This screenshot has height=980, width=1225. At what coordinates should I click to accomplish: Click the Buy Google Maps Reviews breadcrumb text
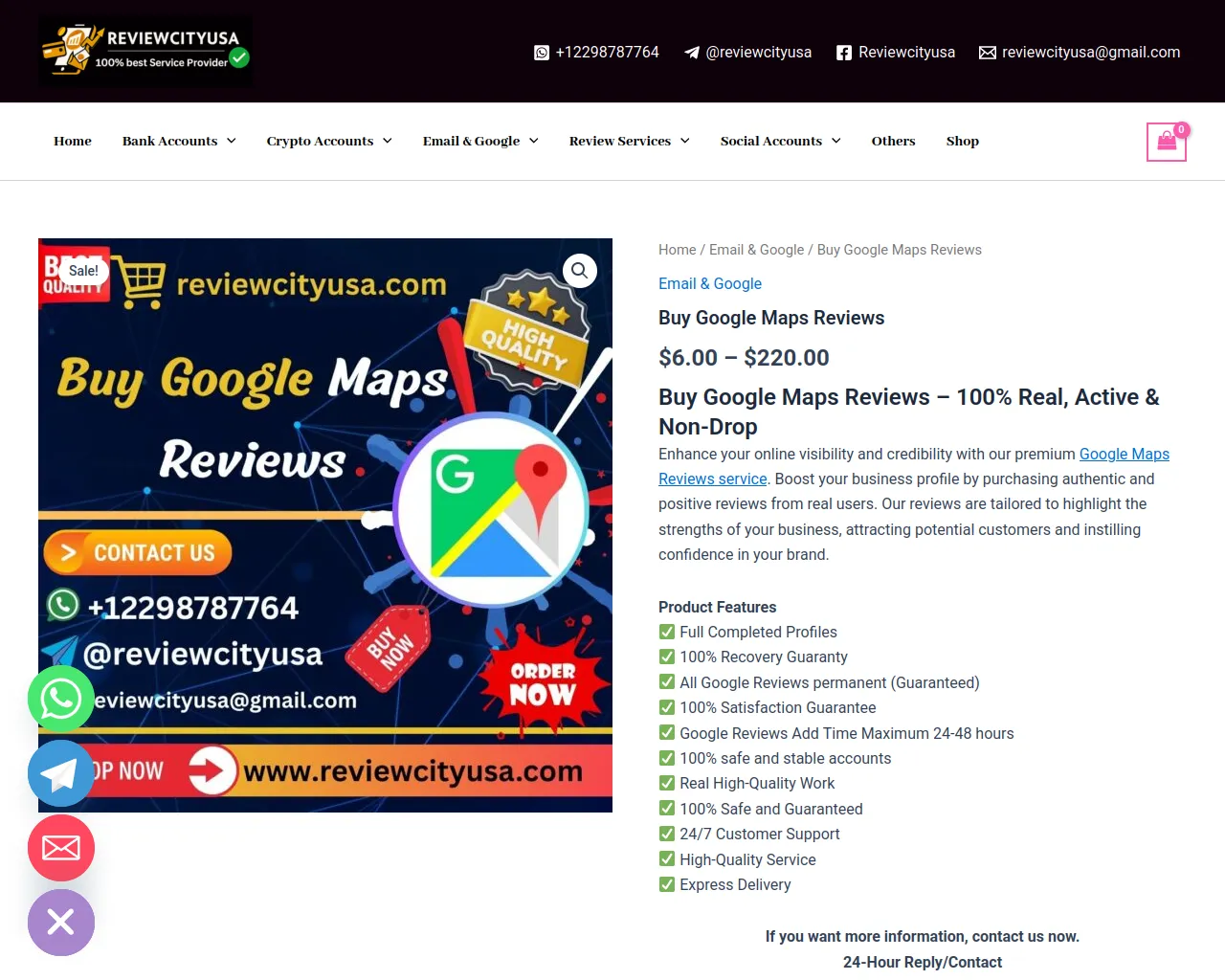(900, 250)
